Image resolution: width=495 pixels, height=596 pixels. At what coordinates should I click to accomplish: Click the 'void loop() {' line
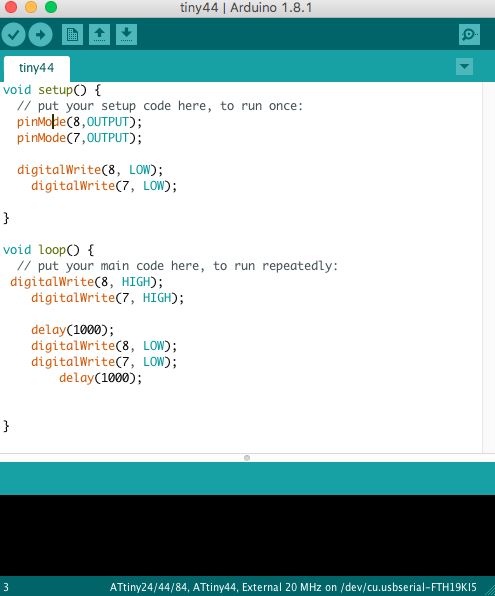48,250
